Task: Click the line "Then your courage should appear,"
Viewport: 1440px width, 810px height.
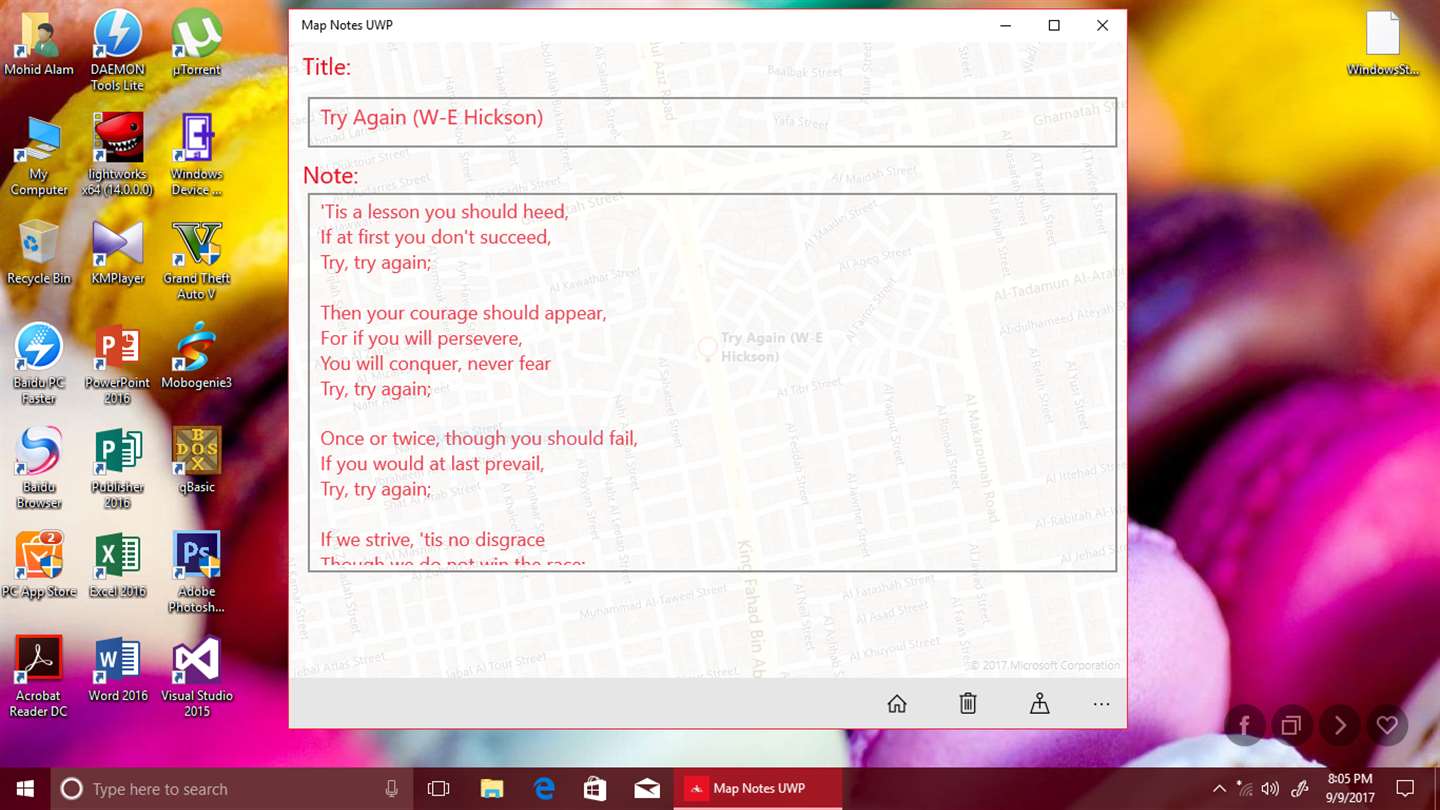Action: pyautogui.click(x=463, y=313)
